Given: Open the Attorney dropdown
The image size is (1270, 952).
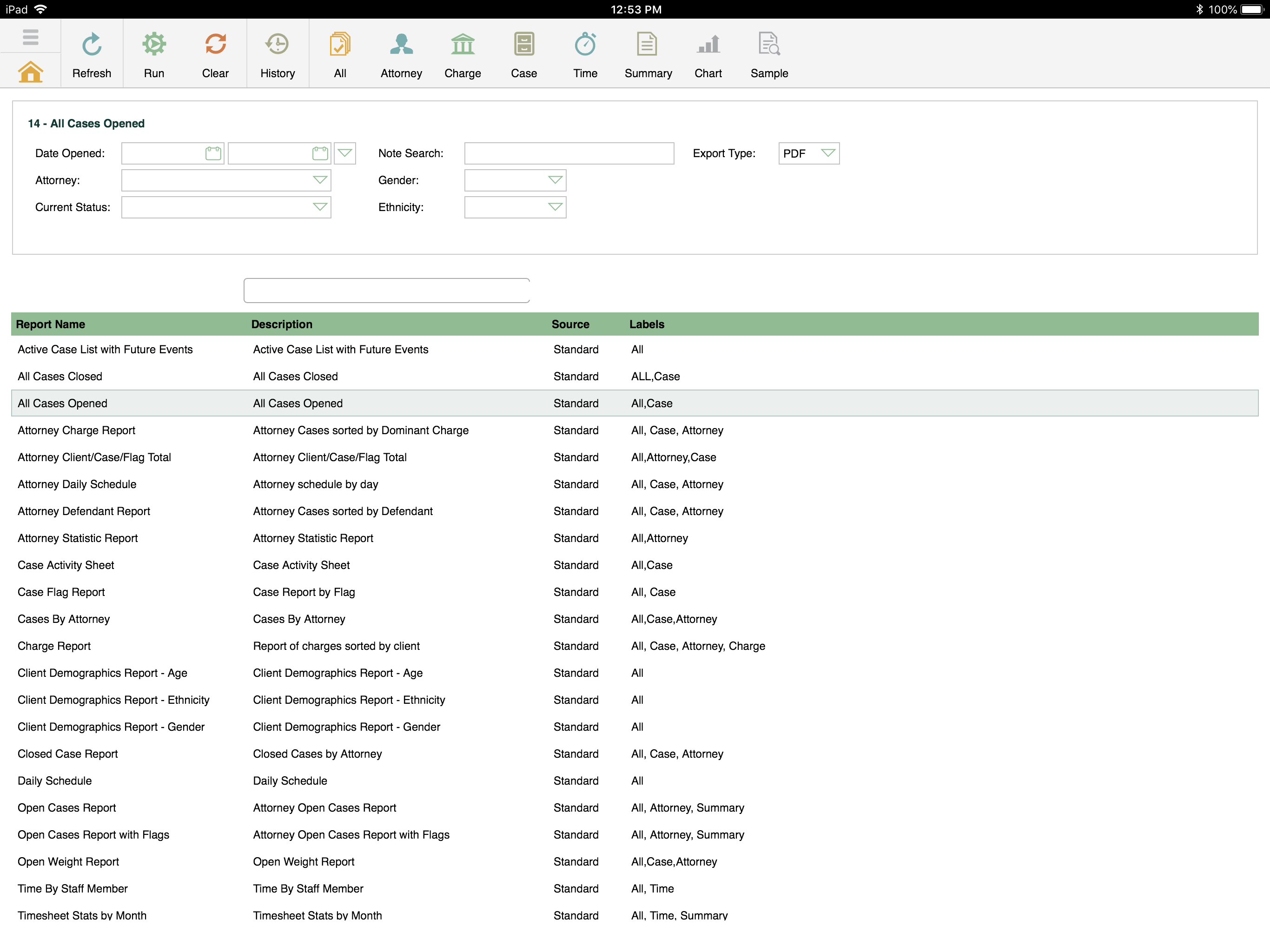Looking at the screenshot, I should [x=226, y=180].
